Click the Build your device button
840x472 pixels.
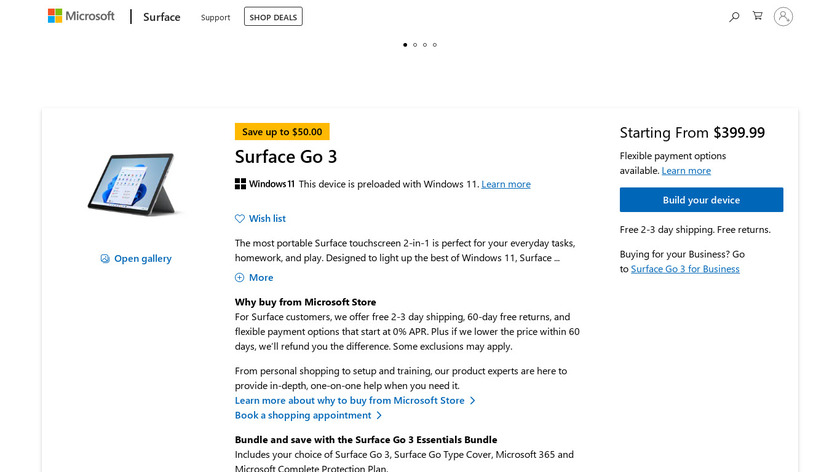701,200
